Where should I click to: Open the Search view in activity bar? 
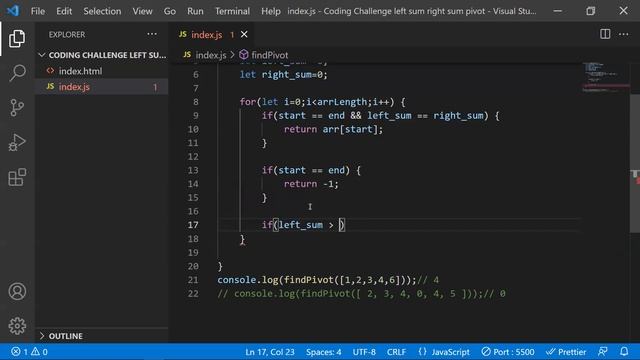point(17,73)
